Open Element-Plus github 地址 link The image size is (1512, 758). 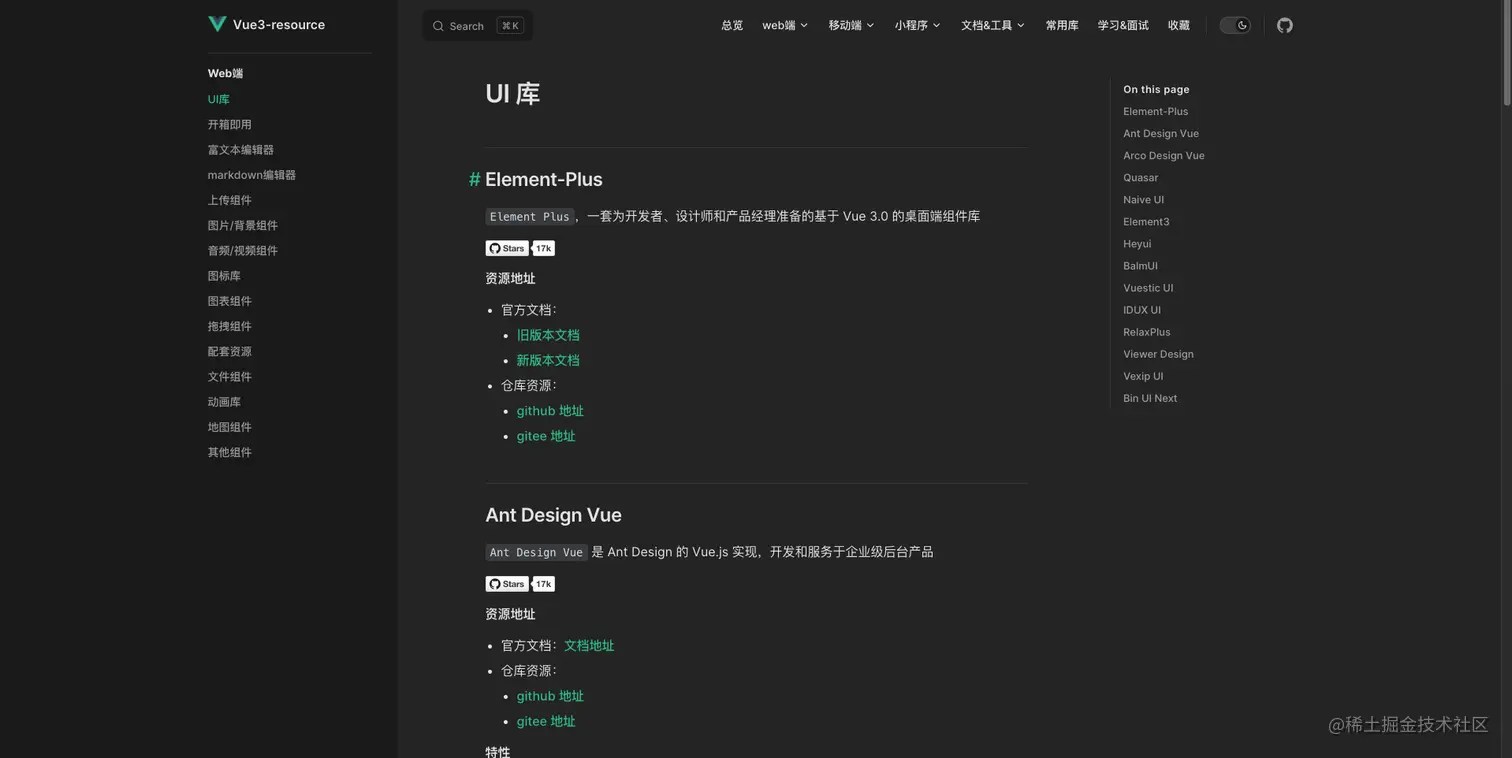[550, 411]
